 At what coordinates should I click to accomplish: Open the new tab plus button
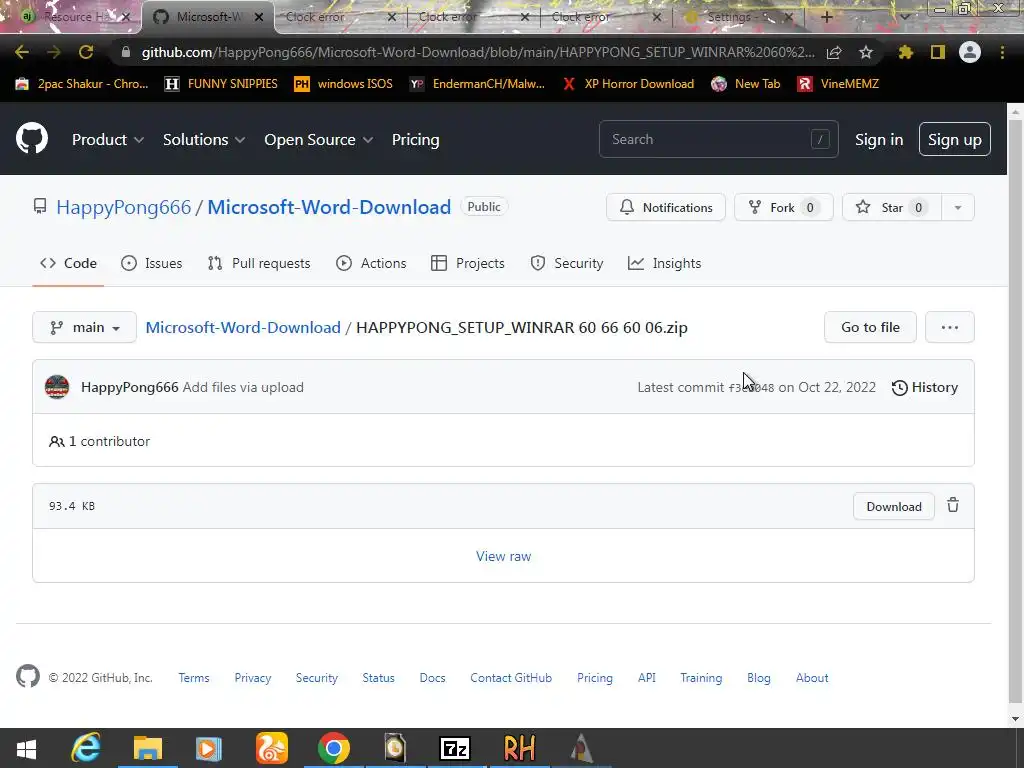point(827,17)
